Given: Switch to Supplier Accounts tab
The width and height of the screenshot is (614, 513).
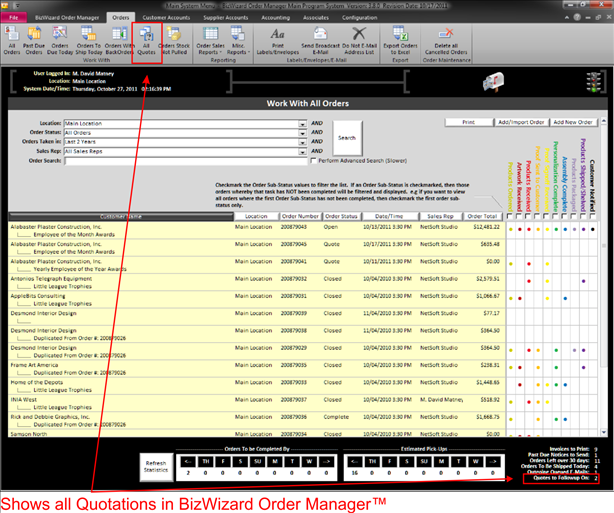Looking at the screenshot, I should pyautogui.click(x=226, y=18).
